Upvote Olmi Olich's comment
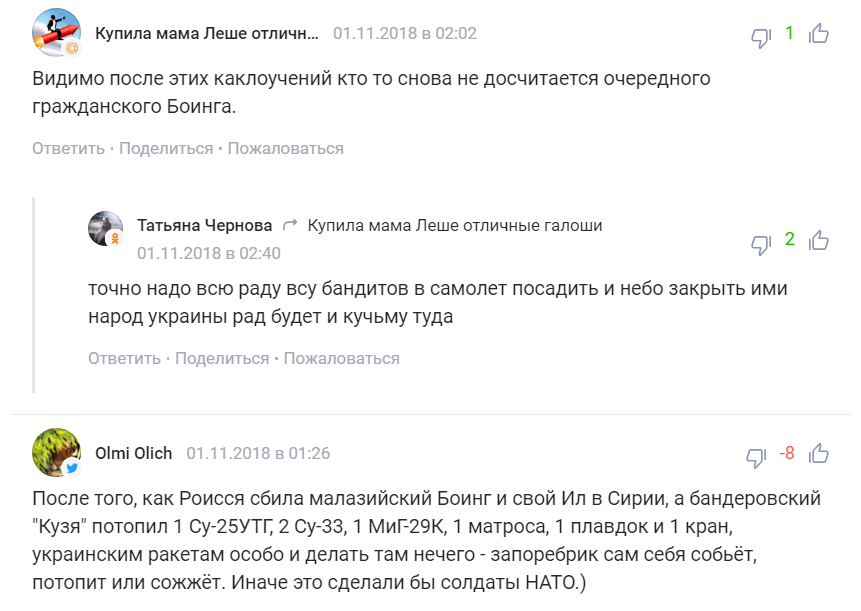Image resolution: width=861 pixels, height=611 pixels. point(819,453)
